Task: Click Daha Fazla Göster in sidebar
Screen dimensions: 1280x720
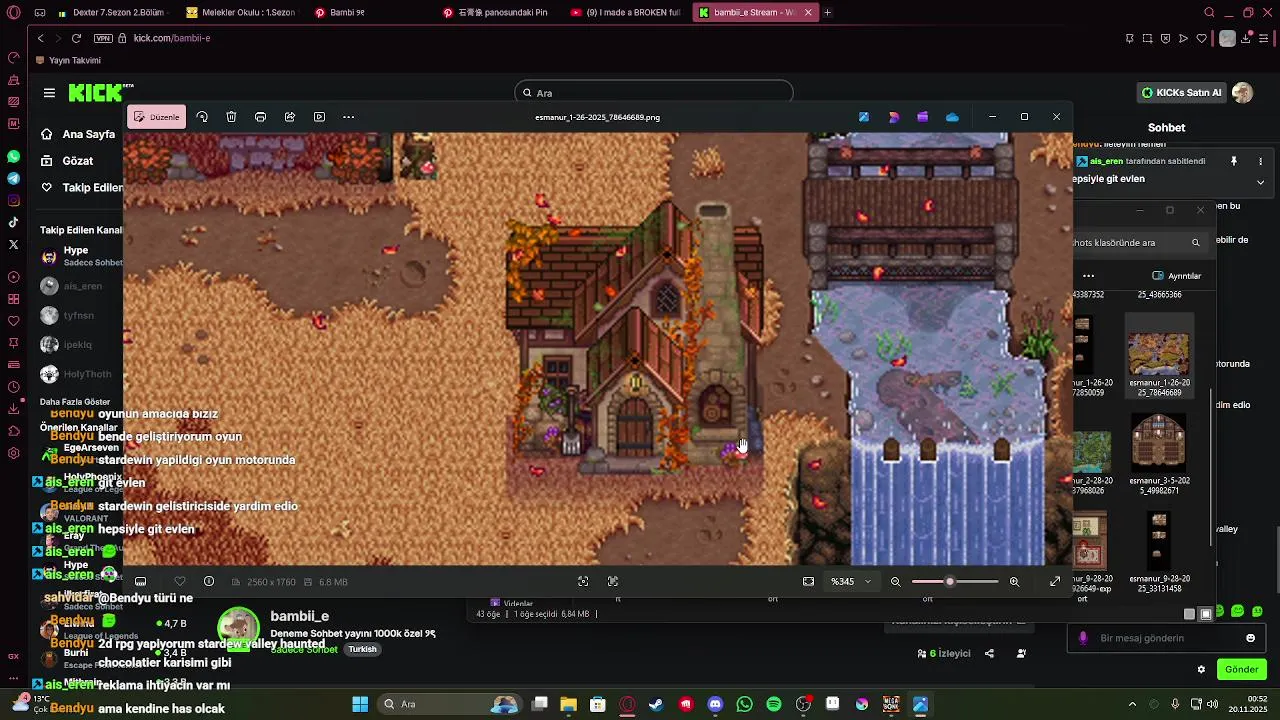Action: coord(75,402)
